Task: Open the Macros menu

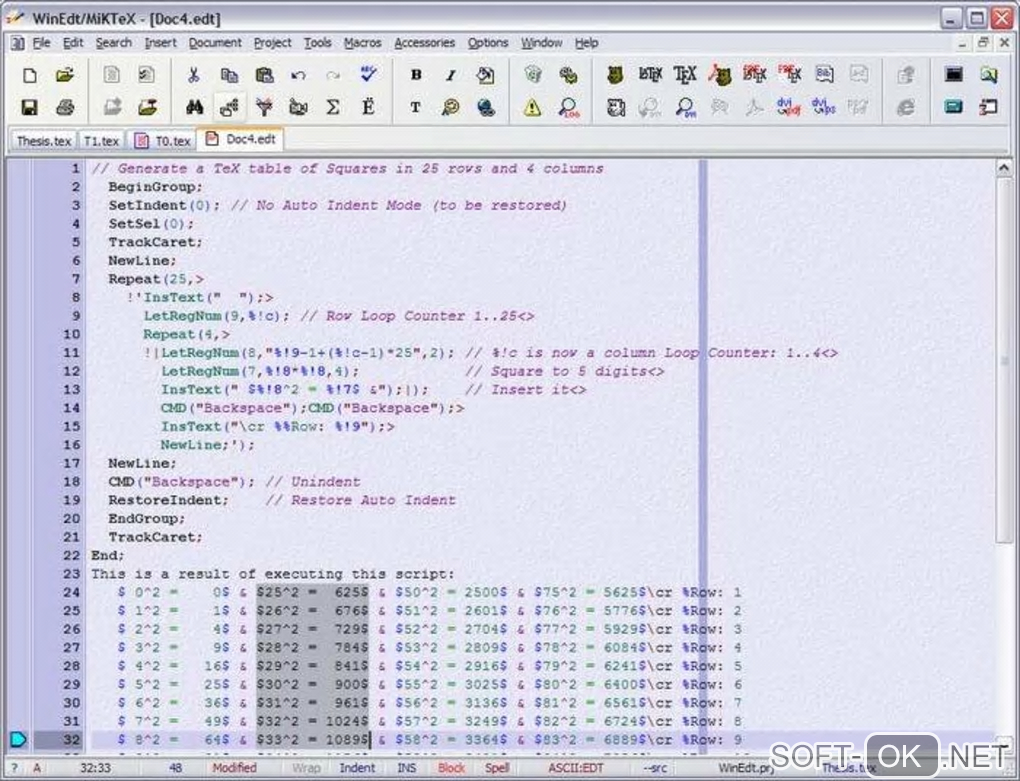Action: (362, 43)
